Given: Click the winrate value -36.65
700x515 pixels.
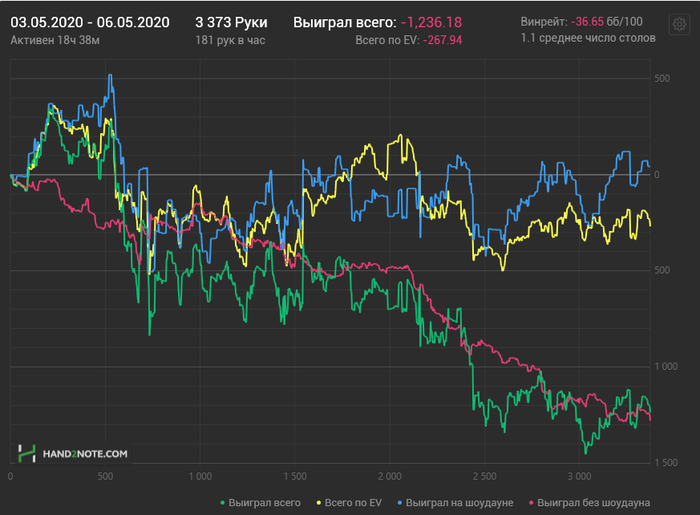Looking at the screenshot, I should pyautogui.click(x=587, y=21).
